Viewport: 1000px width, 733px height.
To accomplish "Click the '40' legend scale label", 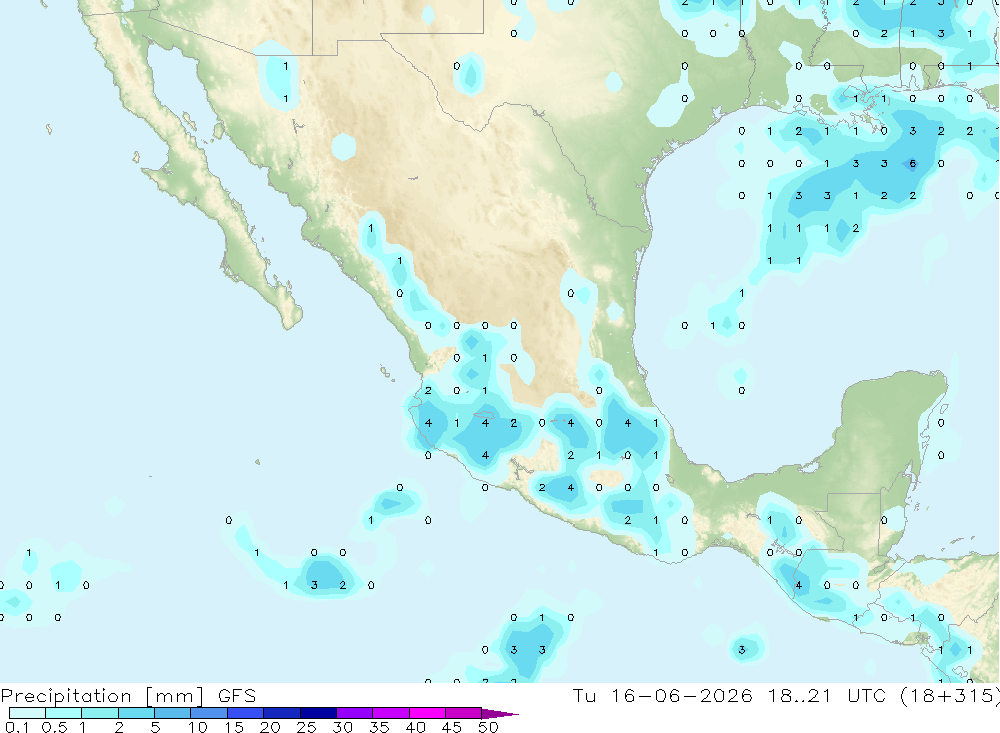I will [415, 727].
